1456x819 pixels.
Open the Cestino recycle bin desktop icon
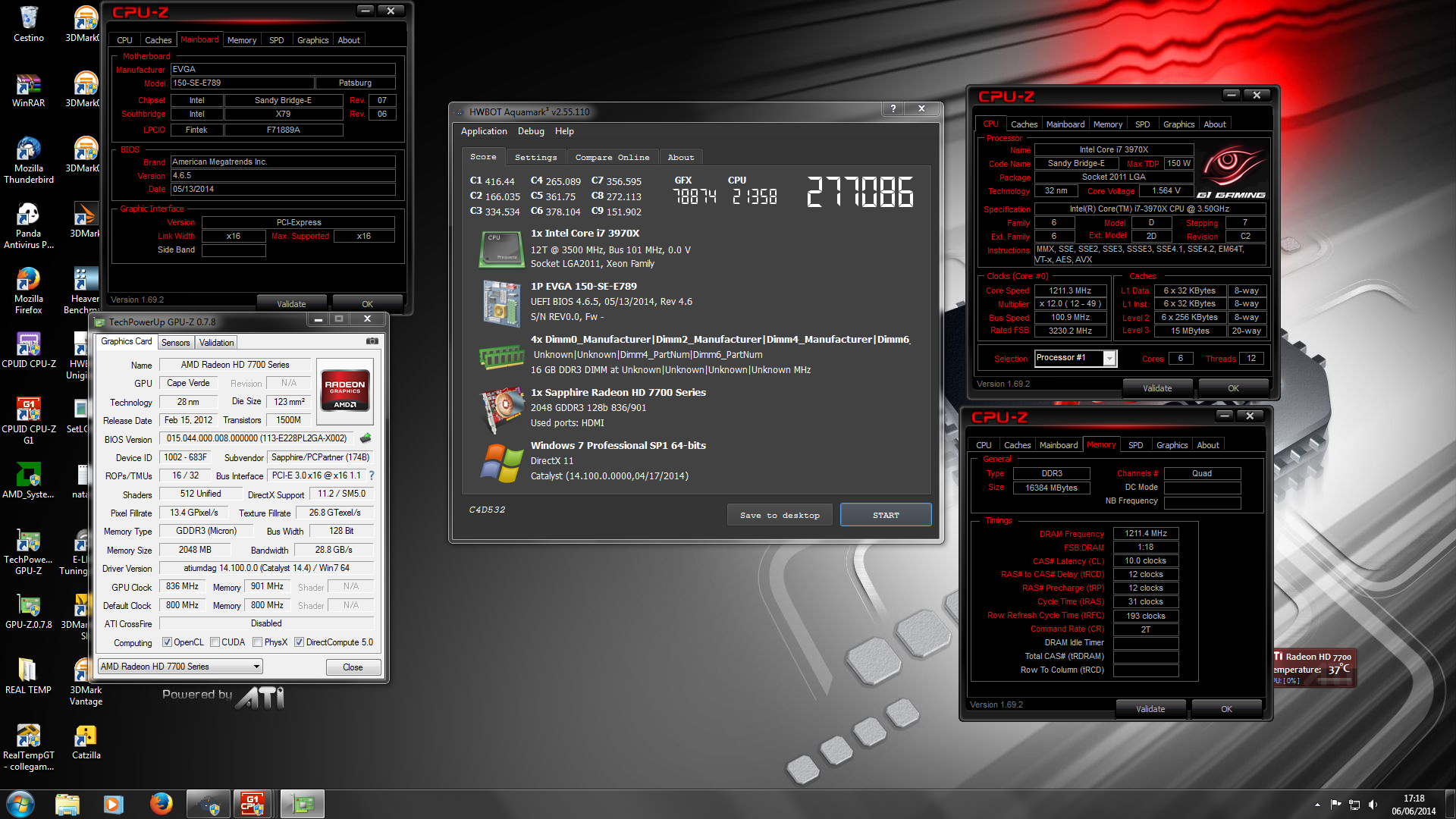pyautogui.click(x=29, y=24)
